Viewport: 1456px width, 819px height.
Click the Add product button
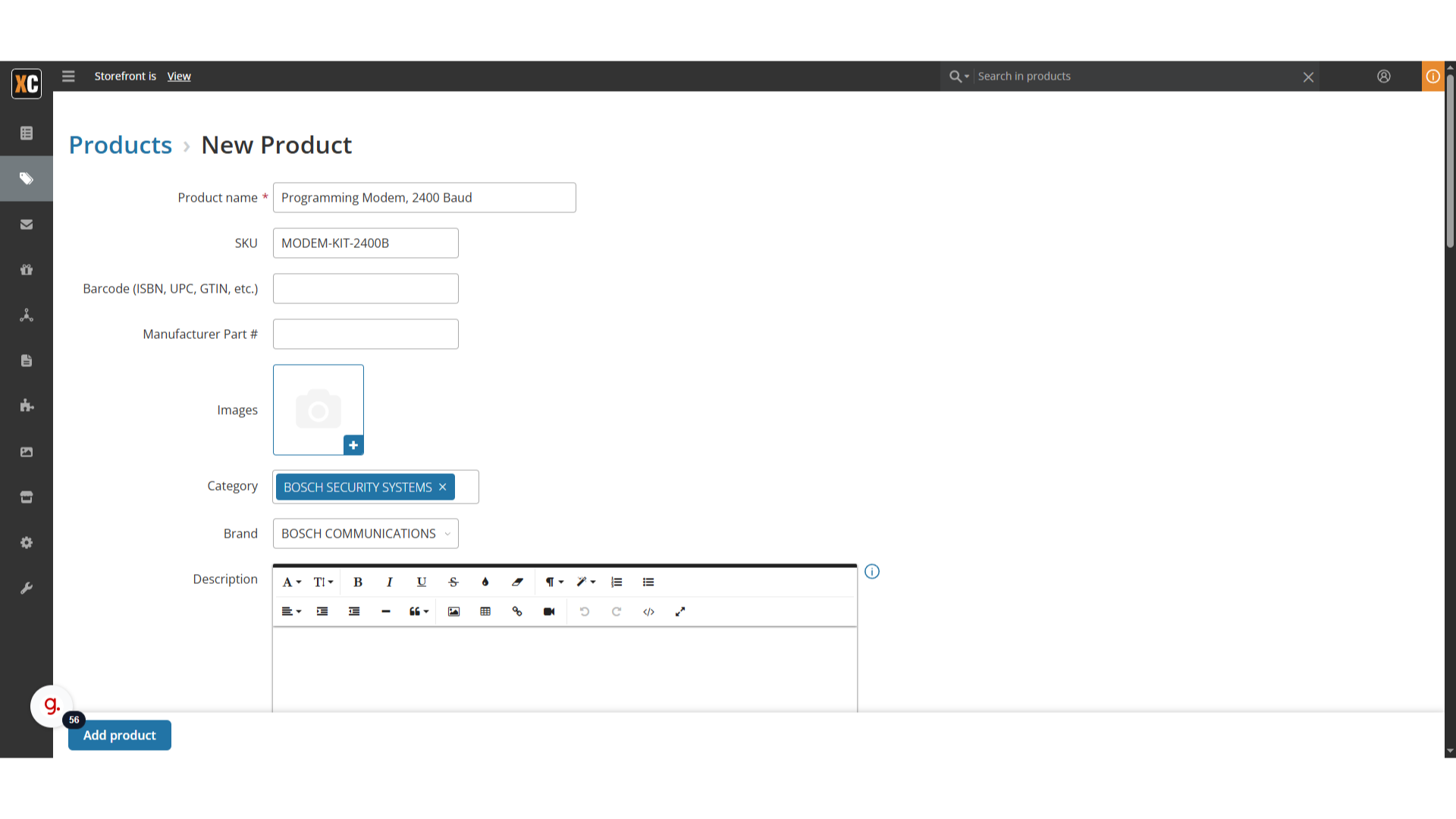tap(120, 736)
